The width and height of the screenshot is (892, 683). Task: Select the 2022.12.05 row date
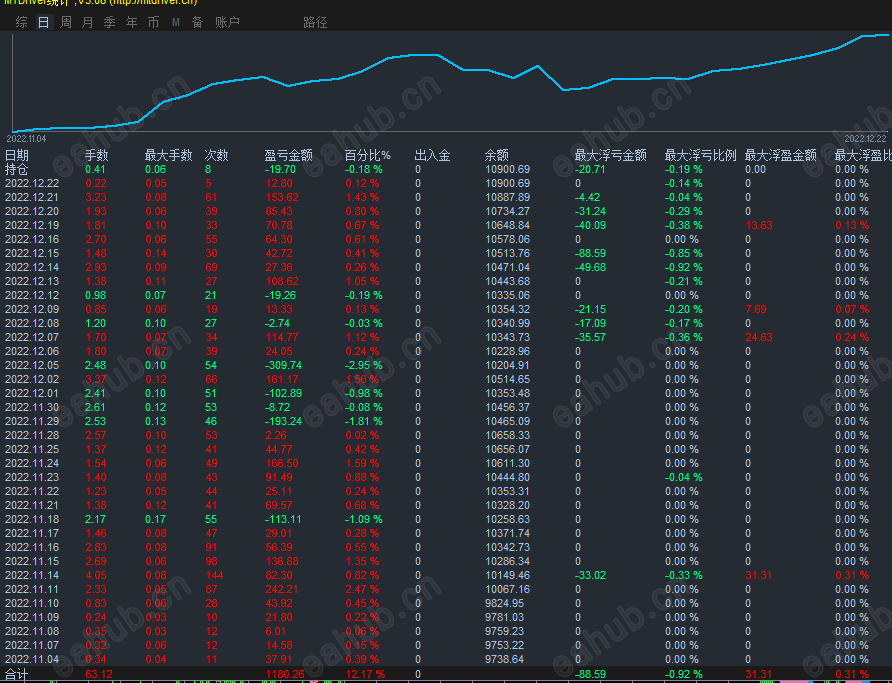tap(32, 365)
